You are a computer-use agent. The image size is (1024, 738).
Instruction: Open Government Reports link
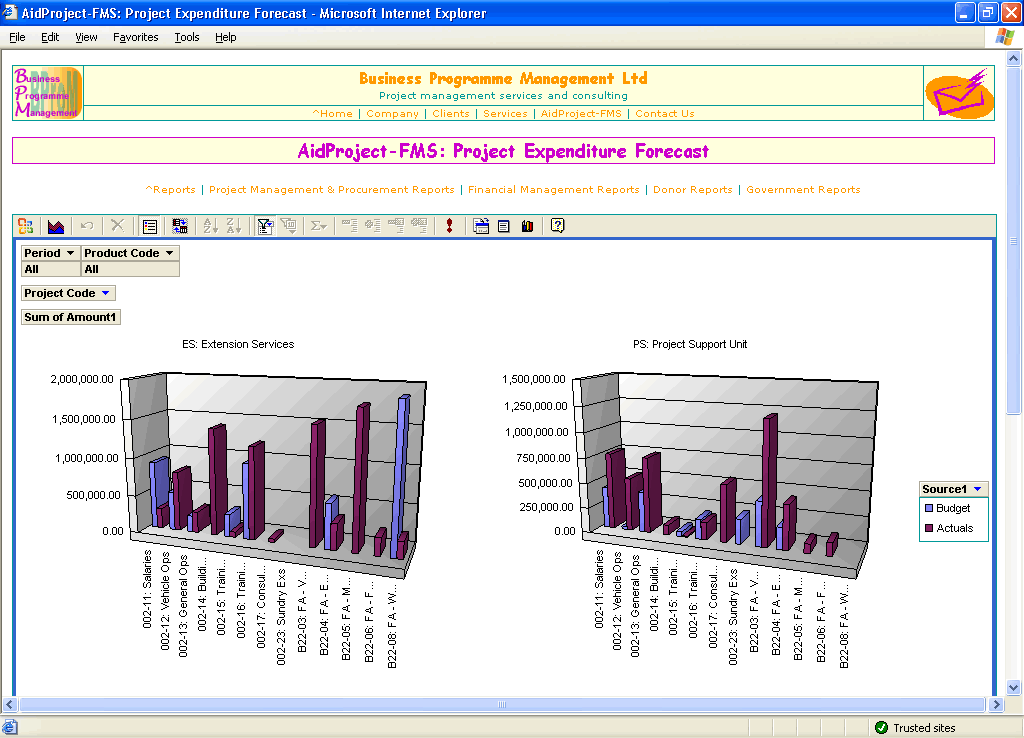click(803, 190)
